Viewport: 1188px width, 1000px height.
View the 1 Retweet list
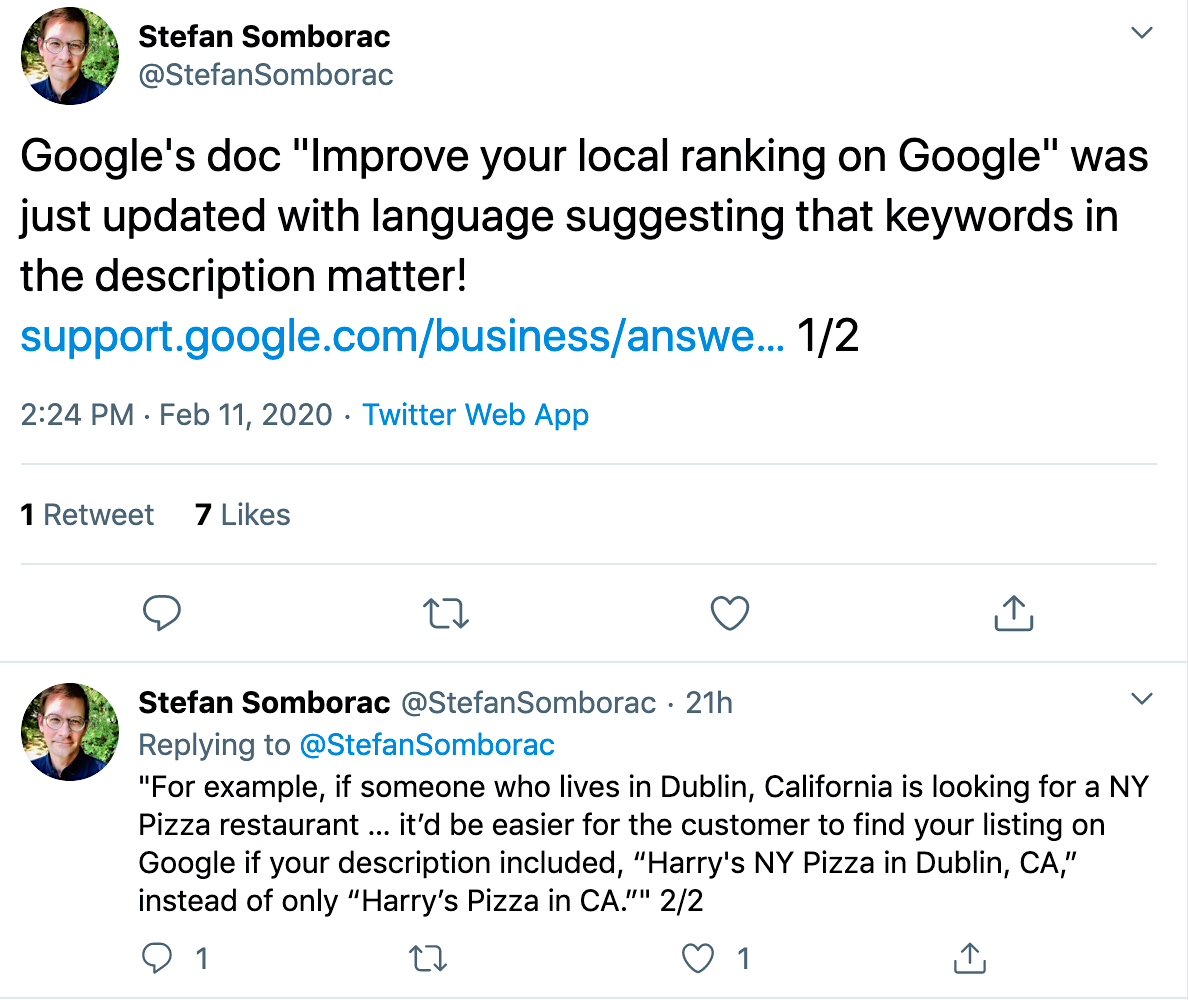pyautogui.click(x=86, y=515)
